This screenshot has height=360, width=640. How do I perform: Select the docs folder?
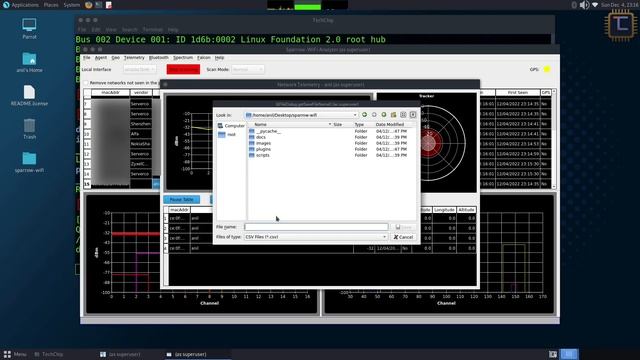[258, 137]
